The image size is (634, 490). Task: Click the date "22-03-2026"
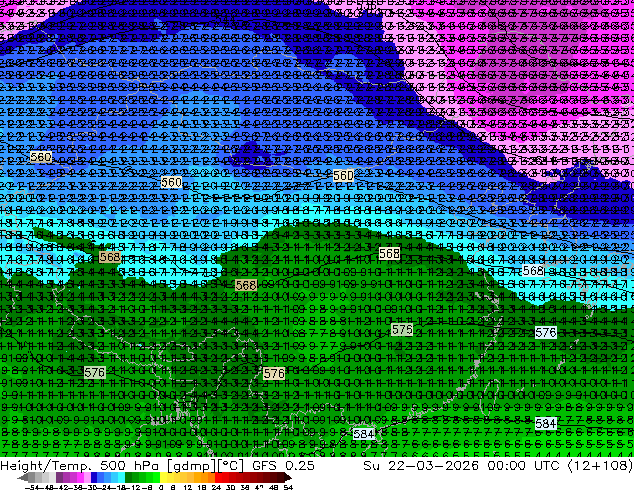433,465
